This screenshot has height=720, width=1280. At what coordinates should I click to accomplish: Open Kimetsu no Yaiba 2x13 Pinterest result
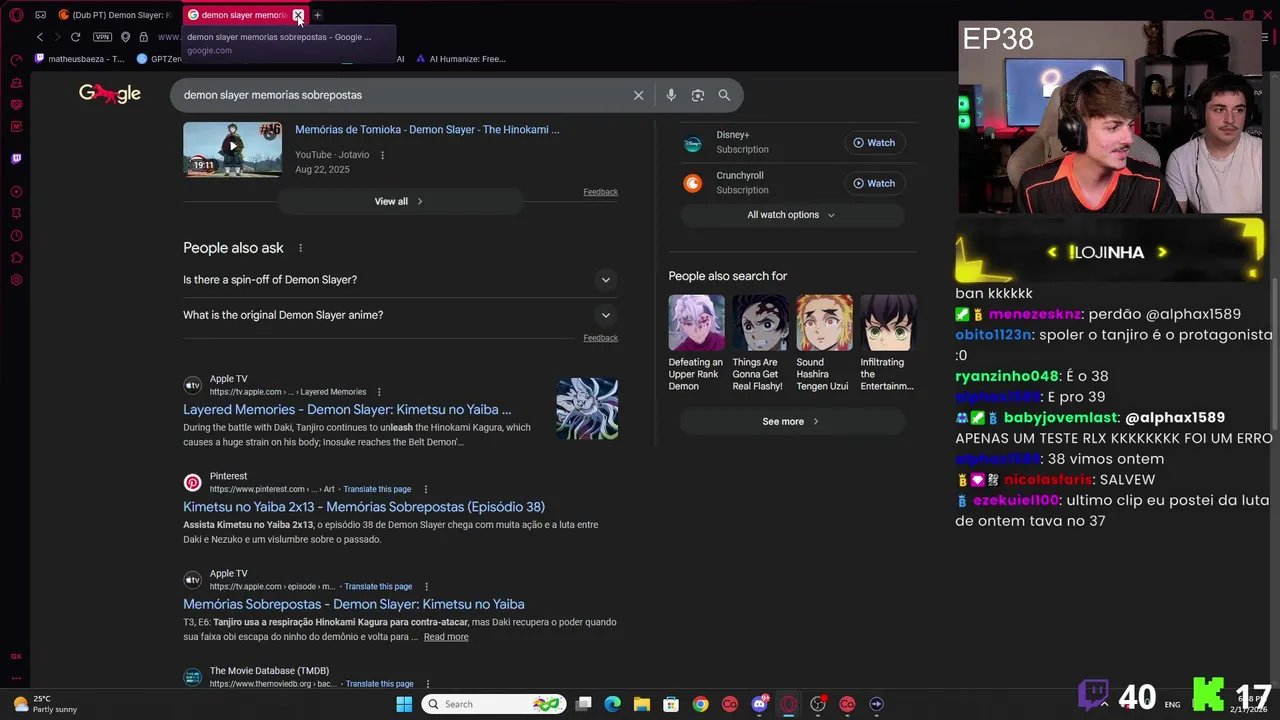pos(364,507)
